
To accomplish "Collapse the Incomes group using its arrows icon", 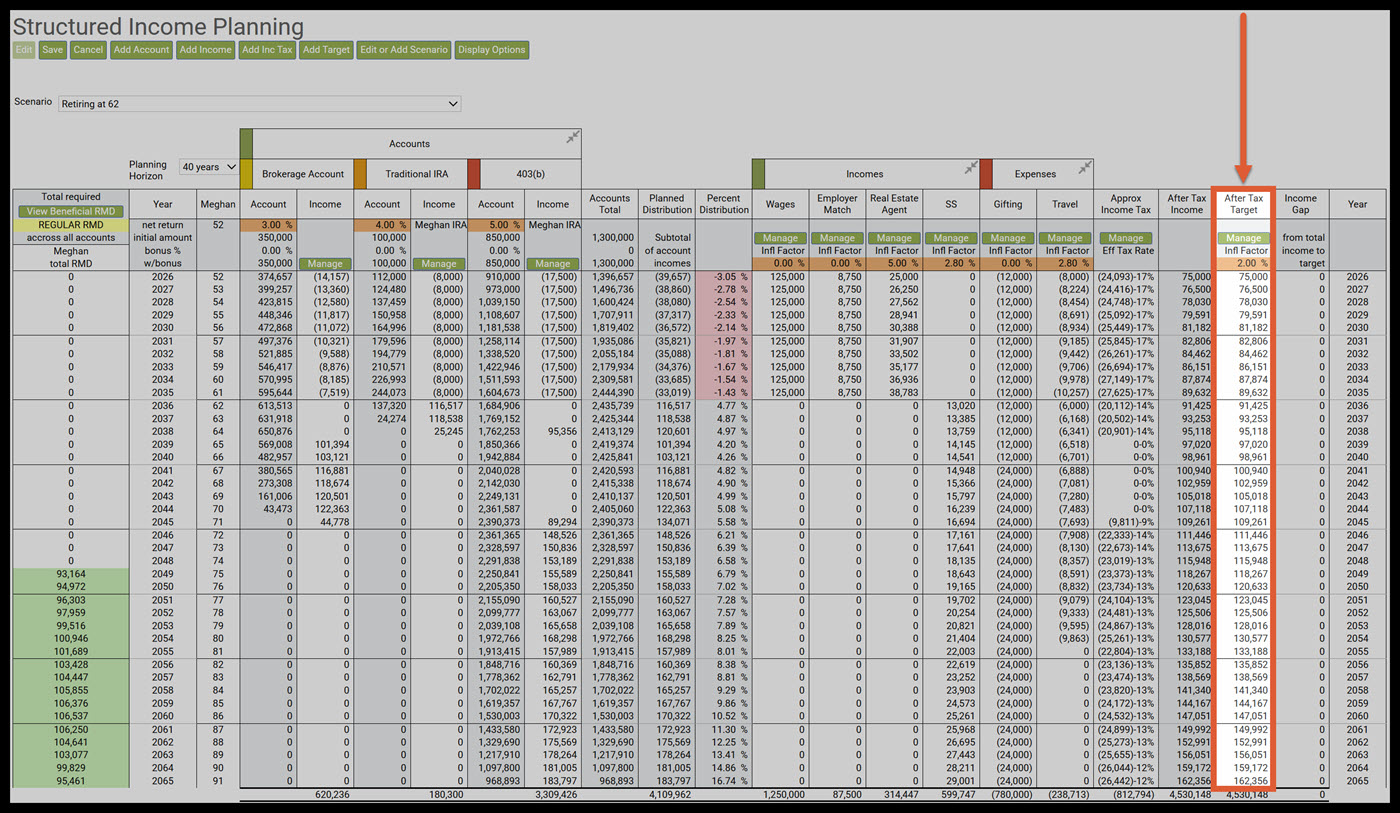I will 969,167.
